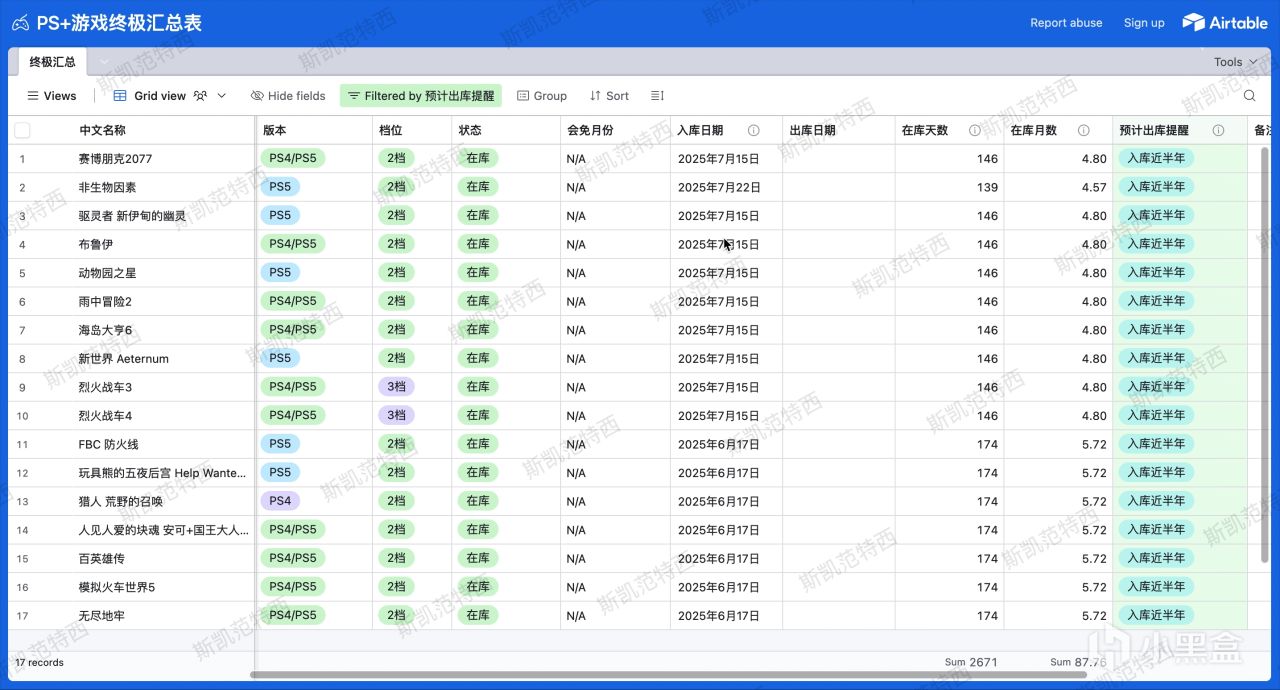The height and width of the screenshot is (690, 1280).
Task: Click the 139 days cell
Action: [950, 187]
